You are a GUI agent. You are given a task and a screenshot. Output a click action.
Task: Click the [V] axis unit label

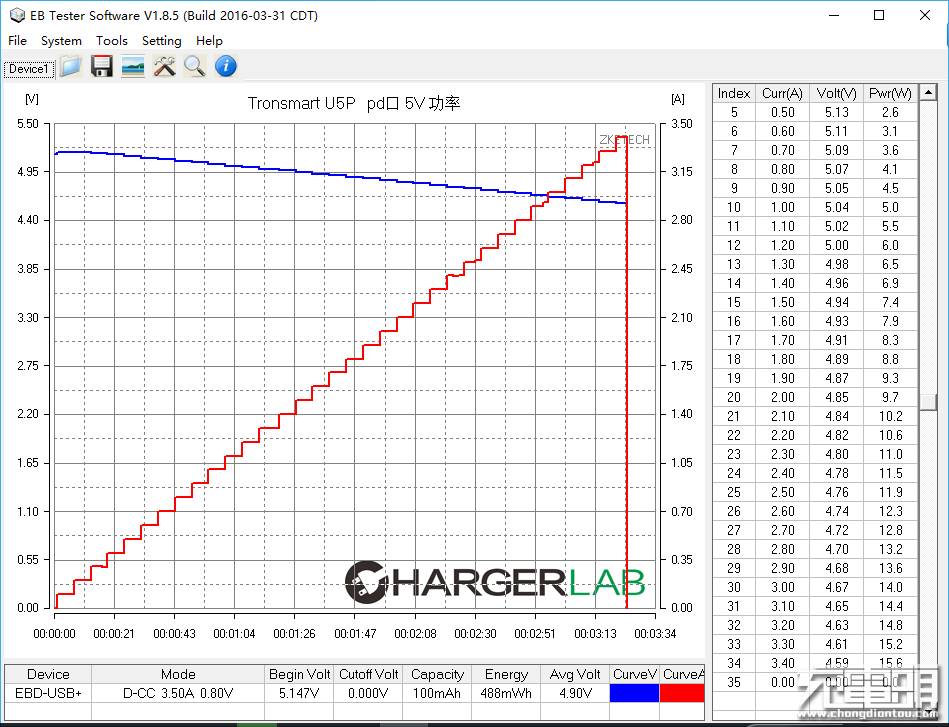(31, 99)
